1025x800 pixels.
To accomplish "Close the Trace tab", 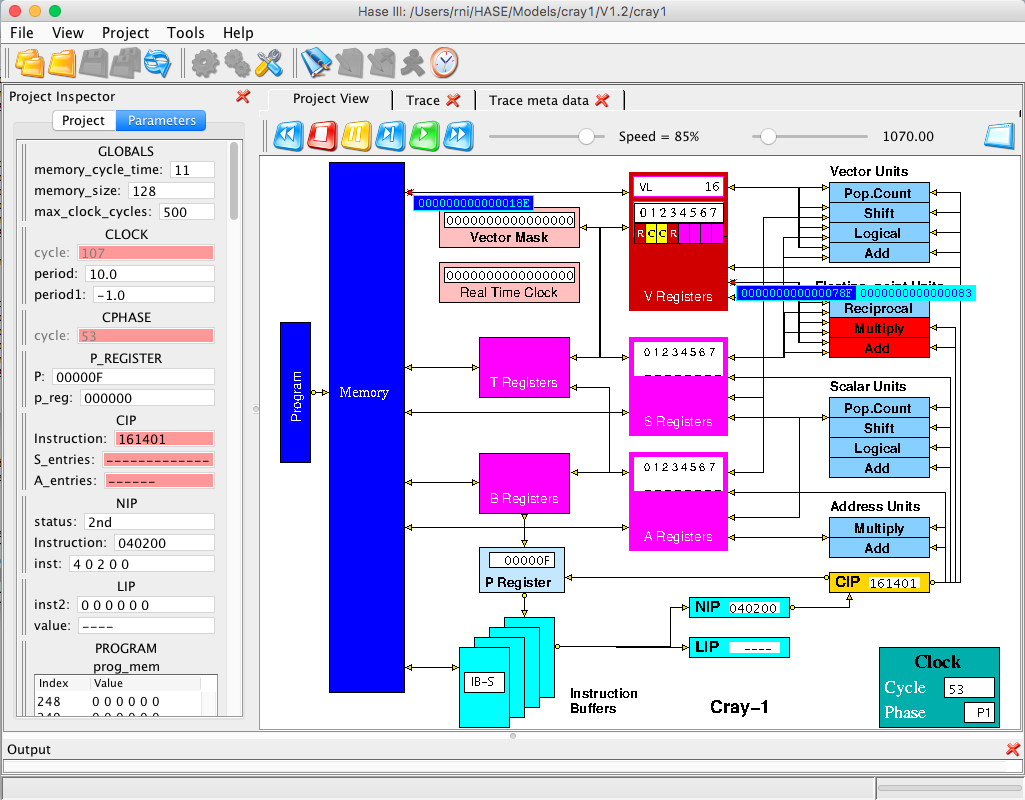I will [x=453, y=101].
